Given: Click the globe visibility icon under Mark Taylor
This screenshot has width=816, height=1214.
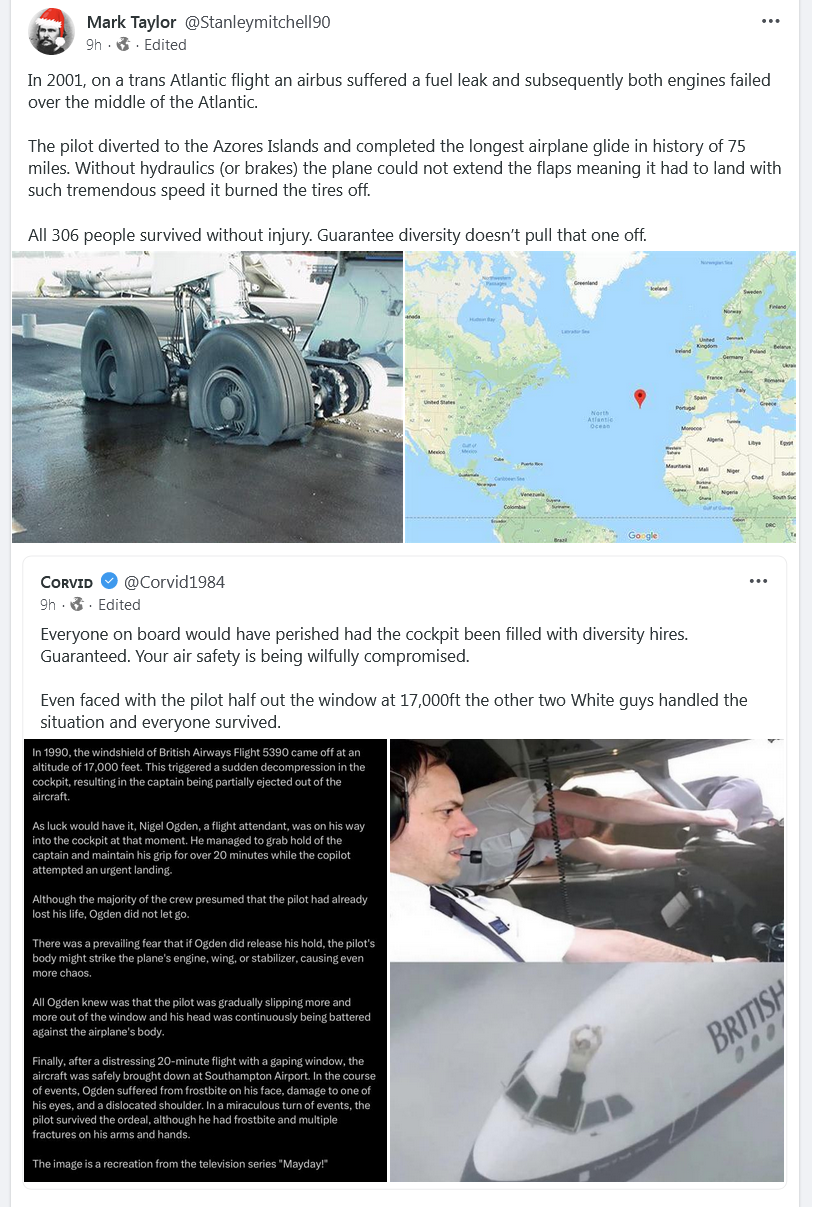Looking at the screenshot, I should coord(123,44).
